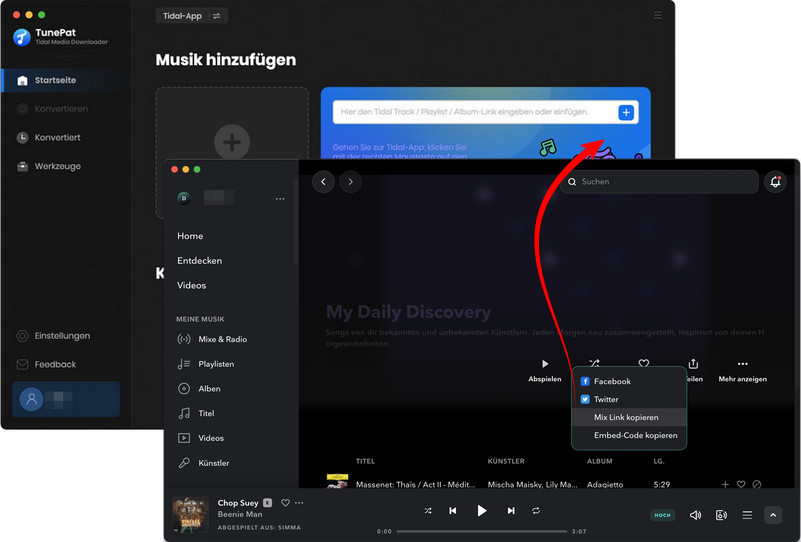Click block icon on Massenet row
Screen dimensions: 801x542
(757, 484)
